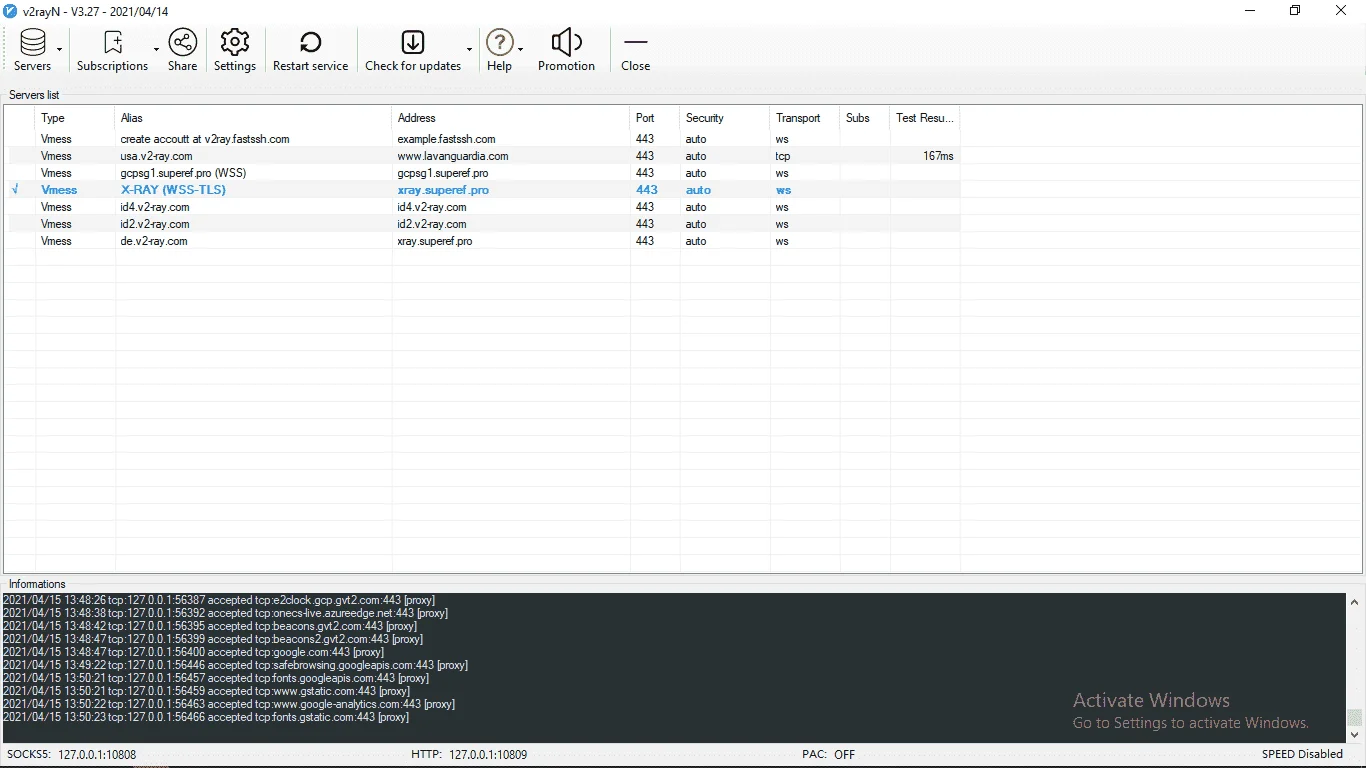Screen dimensions: 1366x768
Task: Sort by Address column header
Action: coord(511,118)
